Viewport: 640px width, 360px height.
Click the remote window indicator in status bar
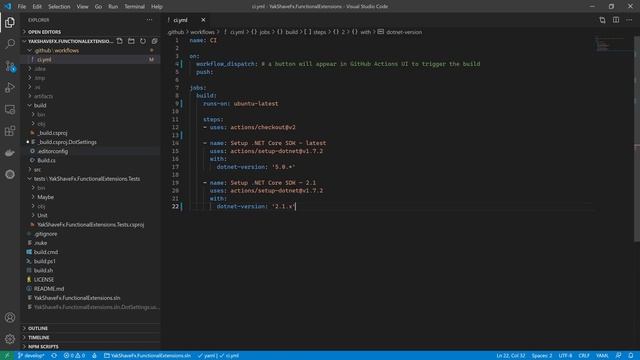click(x=7, y=356)
